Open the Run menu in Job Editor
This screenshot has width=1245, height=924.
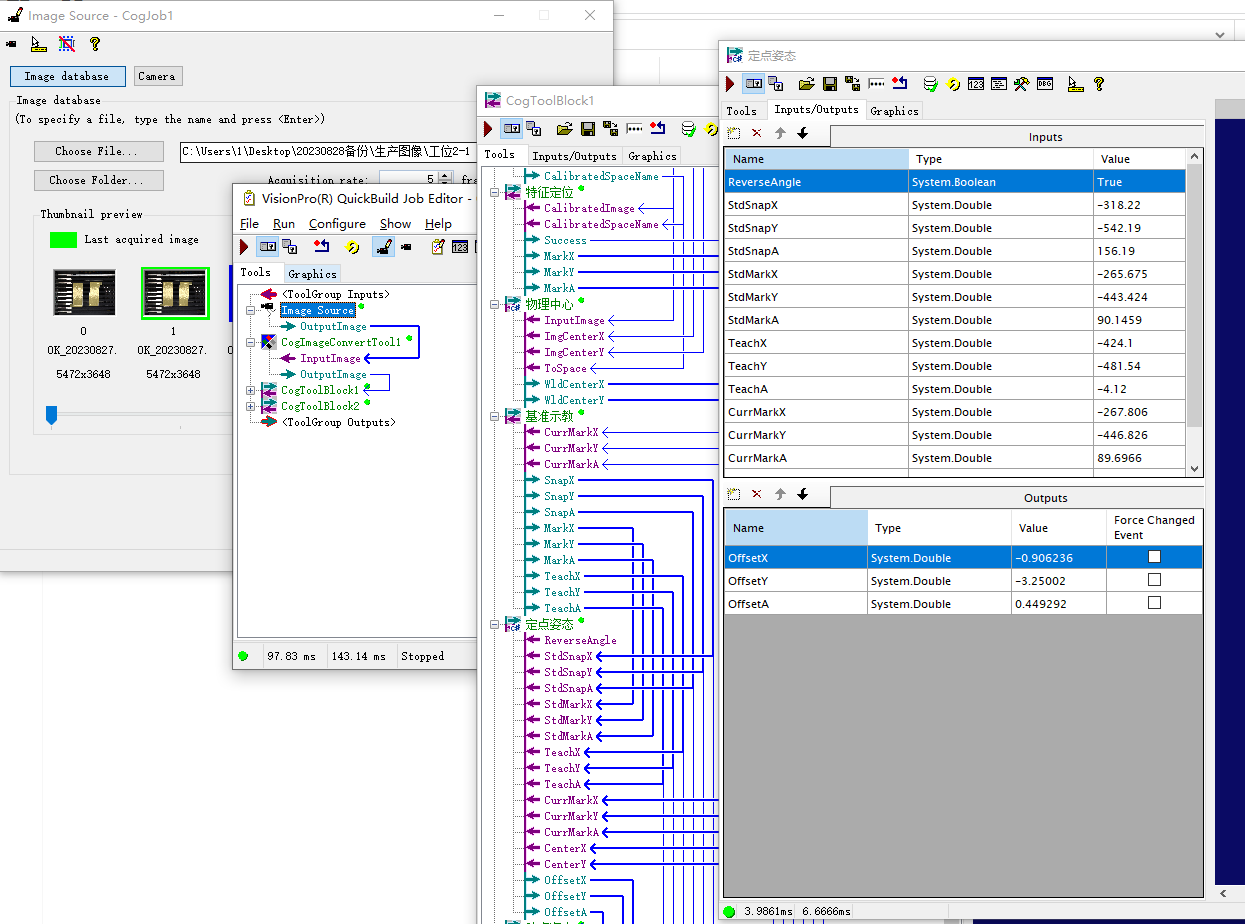pos(284,224)
